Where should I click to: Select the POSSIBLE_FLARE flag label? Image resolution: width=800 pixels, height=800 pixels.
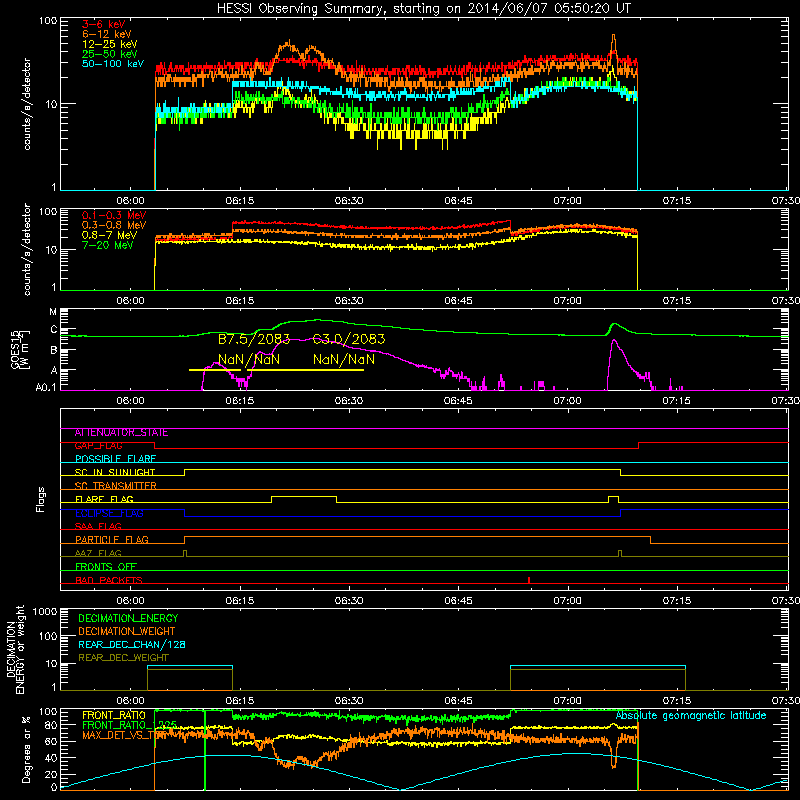point(115,459)
